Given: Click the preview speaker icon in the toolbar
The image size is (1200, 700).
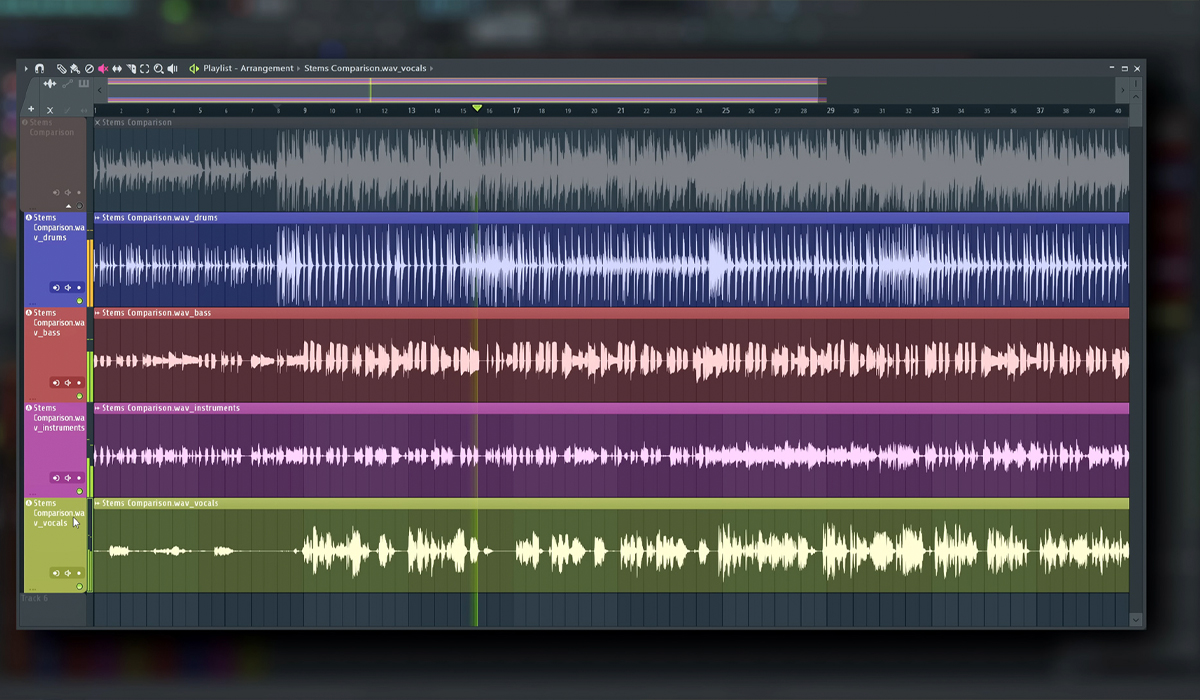Looking at the screenshot, I should pyautogui.click(x=172, y=69).
